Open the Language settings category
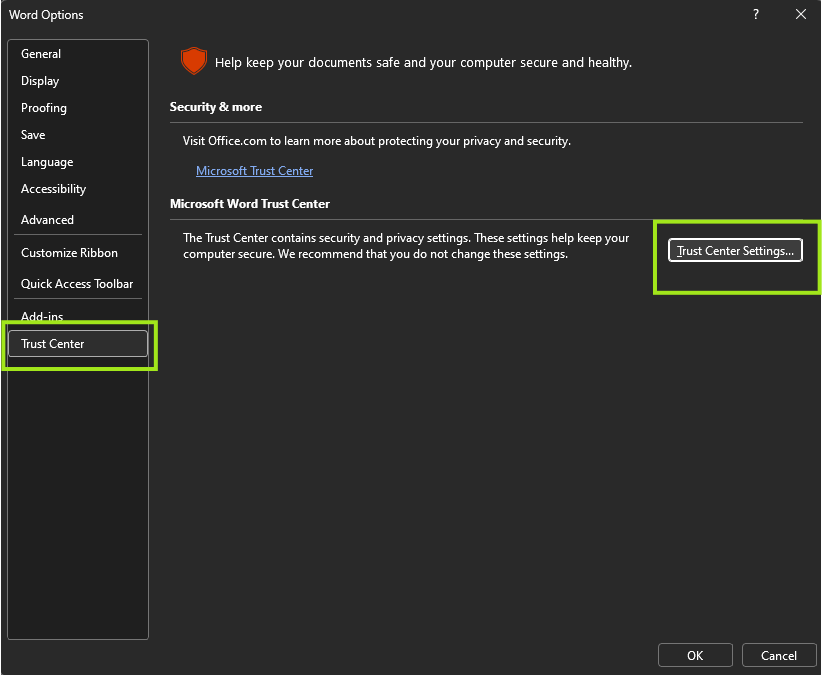Screen dimensions: 822x675 click(47, 162)
